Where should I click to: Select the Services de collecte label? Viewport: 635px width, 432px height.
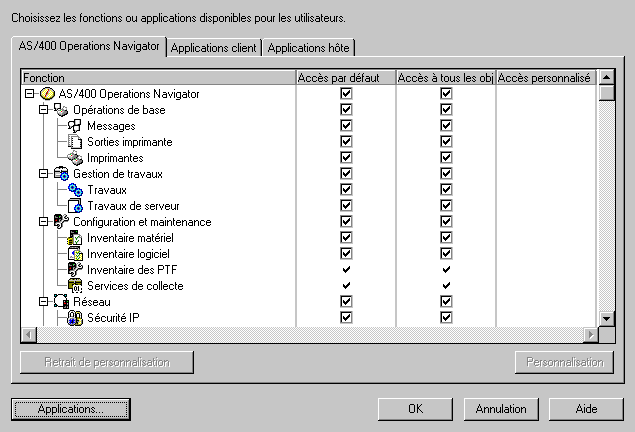pyautogui.click(x=135, y=286)
